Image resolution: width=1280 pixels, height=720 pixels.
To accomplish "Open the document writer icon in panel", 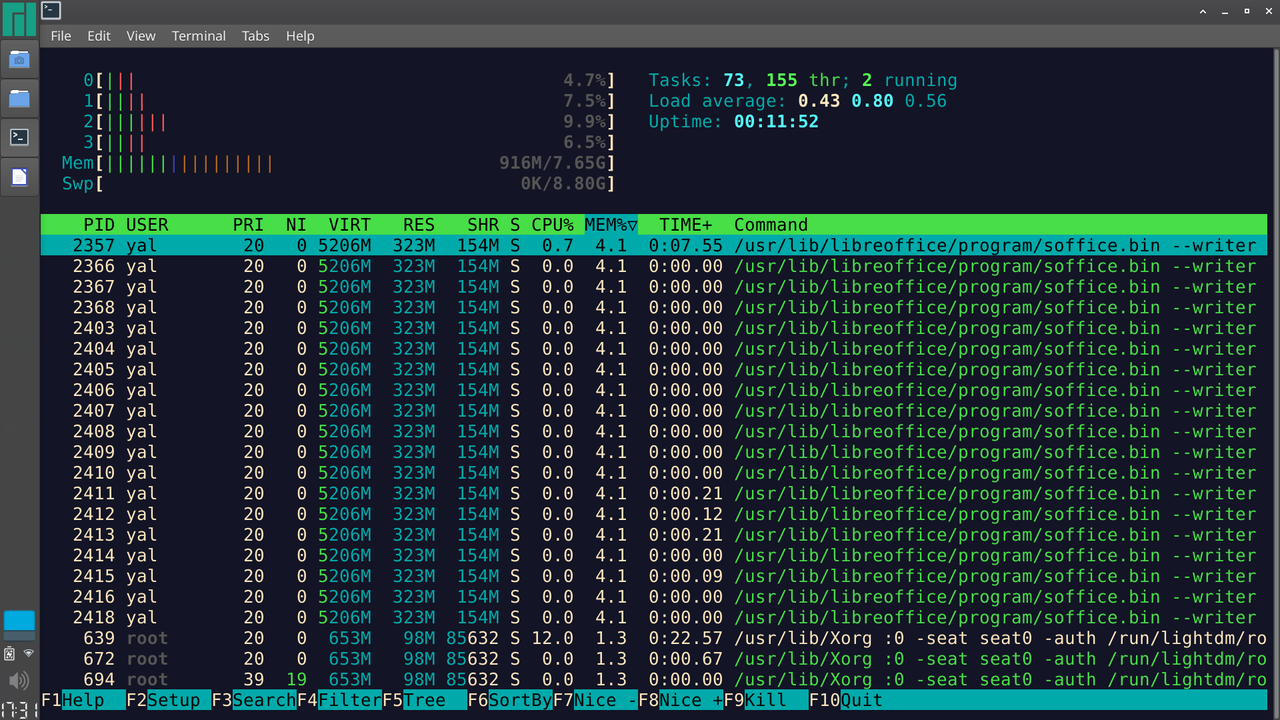I will click(19, 177).
